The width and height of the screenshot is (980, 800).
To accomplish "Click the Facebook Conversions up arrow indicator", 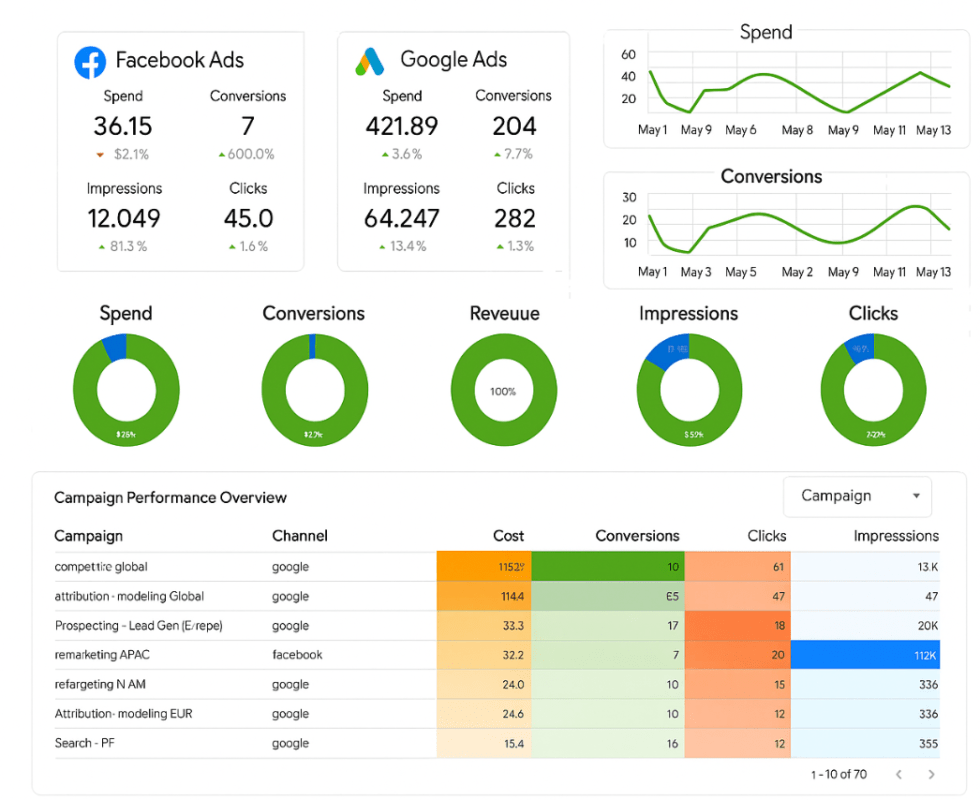I will click(x=221, y=154).
